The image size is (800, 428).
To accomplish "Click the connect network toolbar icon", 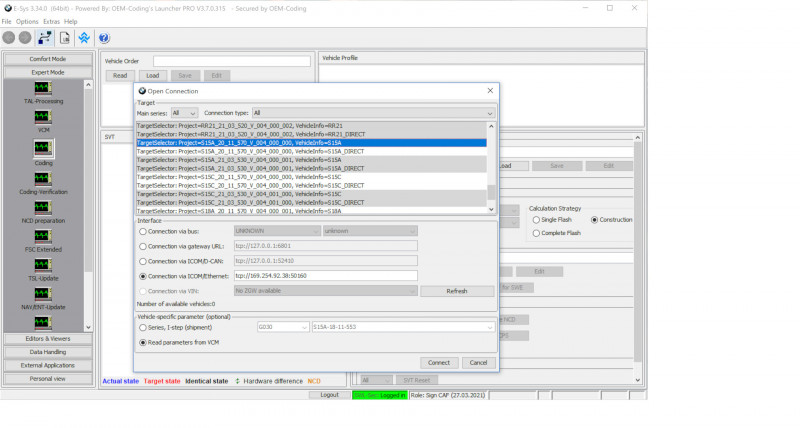I will pos(45,38).
